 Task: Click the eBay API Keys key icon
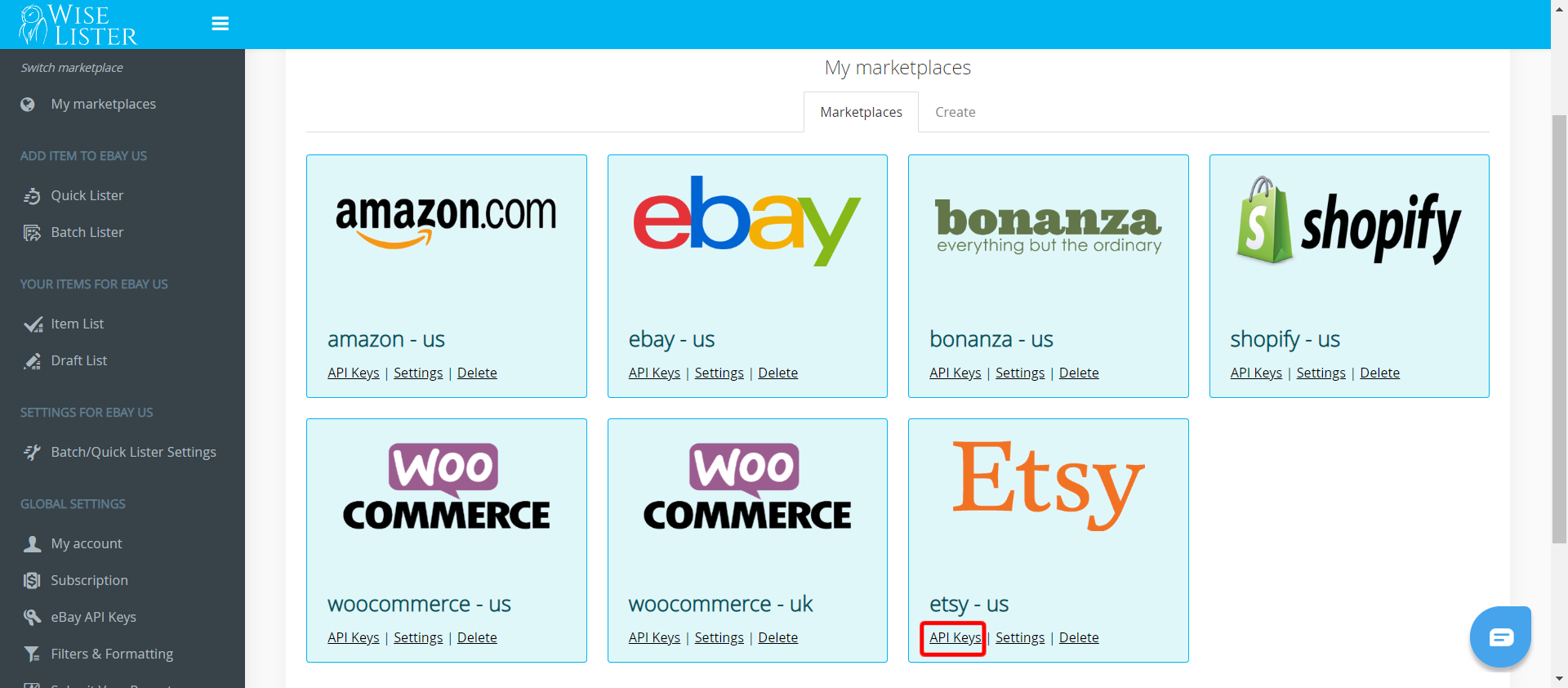pyautogui.click(x=32, y=618)
